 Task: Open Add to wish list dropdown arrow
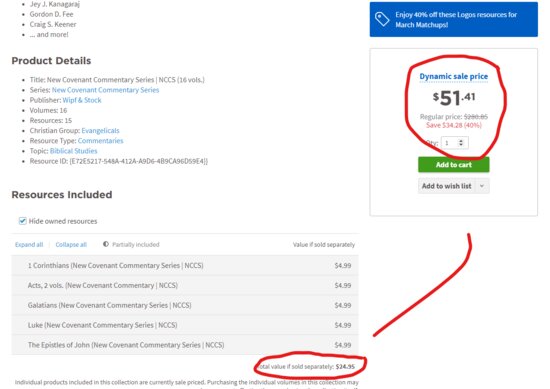pyautogui.click(x=482, y=186)
